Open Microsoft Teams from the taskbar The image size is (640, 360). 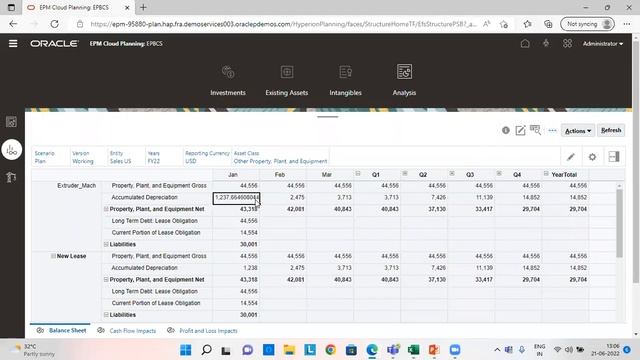(x=393, y=350)
